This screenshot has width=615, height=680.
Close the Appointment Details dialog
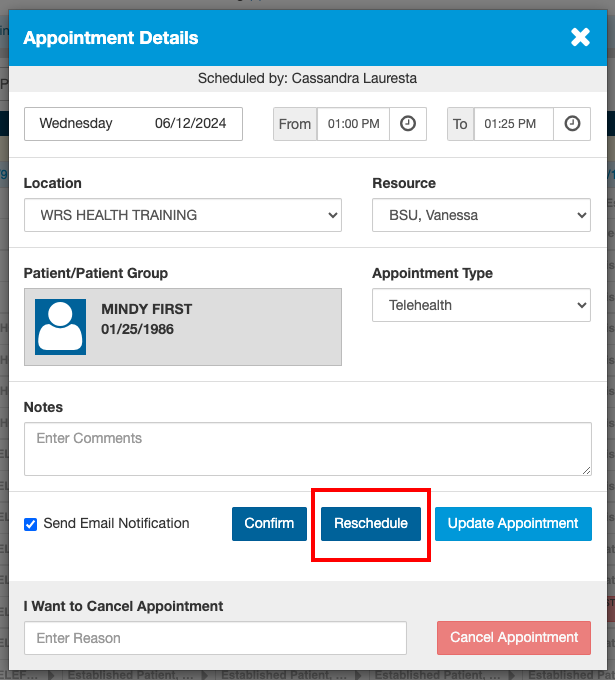tap(580, 38)
